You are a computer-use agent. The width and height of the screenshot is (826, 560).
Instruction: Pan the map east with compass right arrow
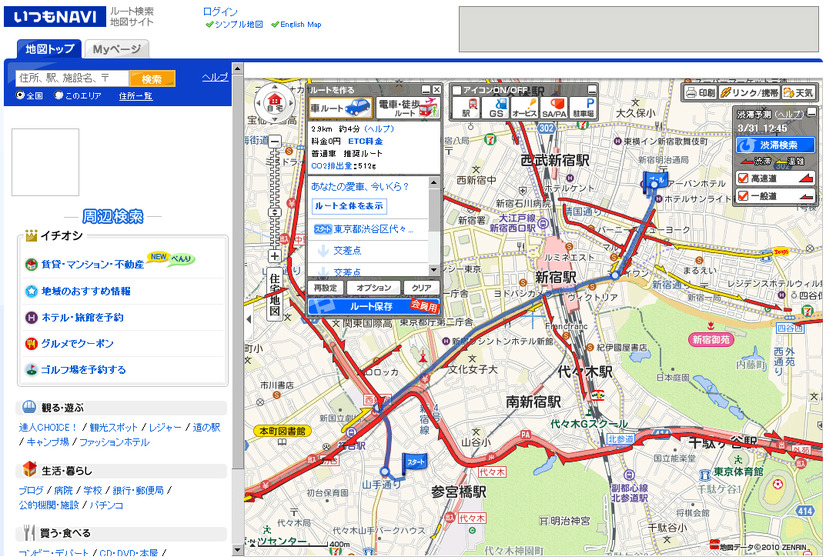(x=291, y=103)
